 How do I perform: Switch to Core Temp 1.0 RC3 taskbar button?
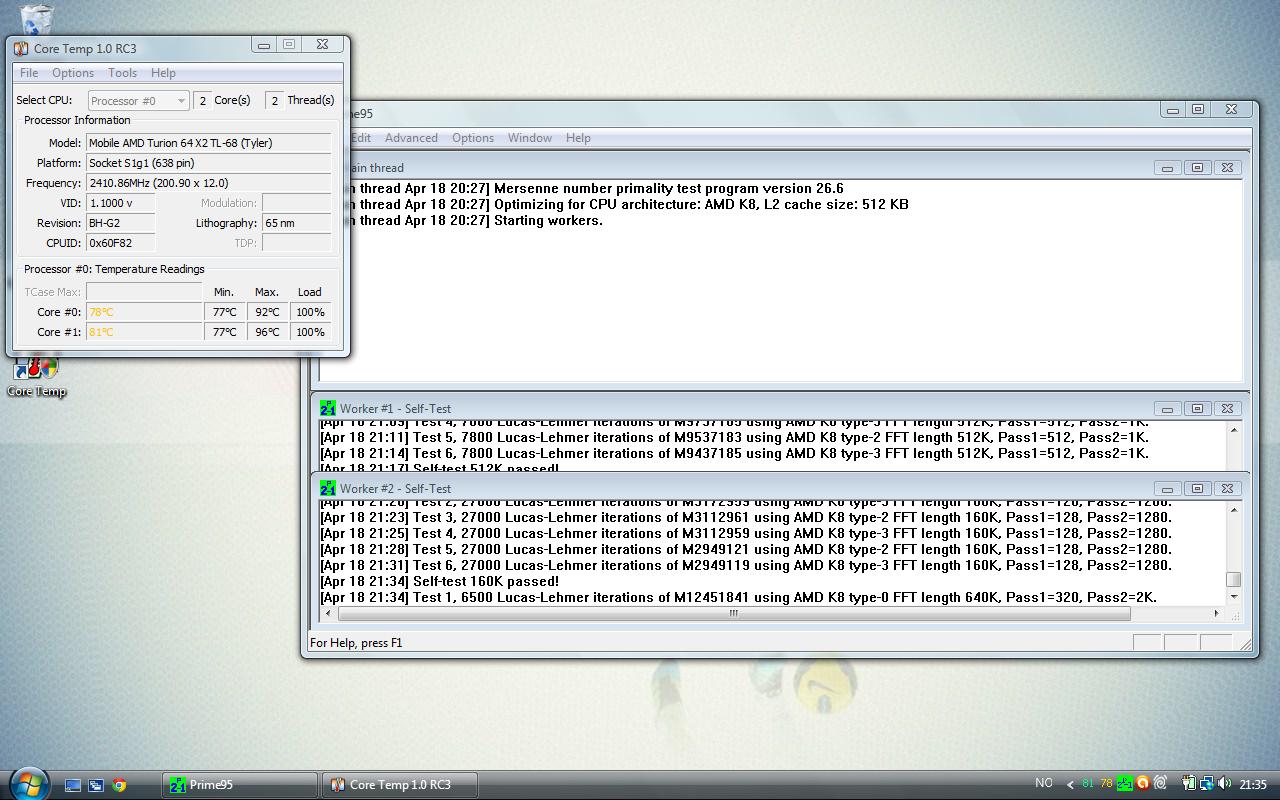tap(400, 785)
